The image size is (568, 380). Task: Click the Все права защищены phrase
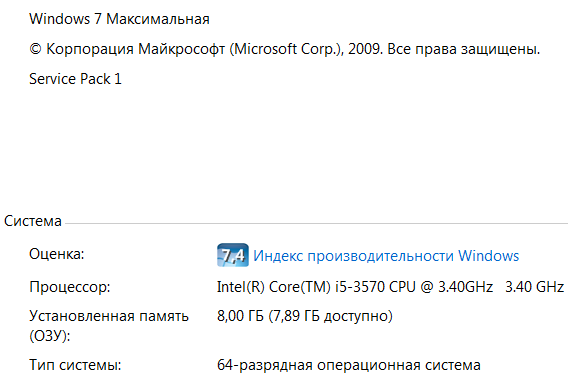click(464, 49)
